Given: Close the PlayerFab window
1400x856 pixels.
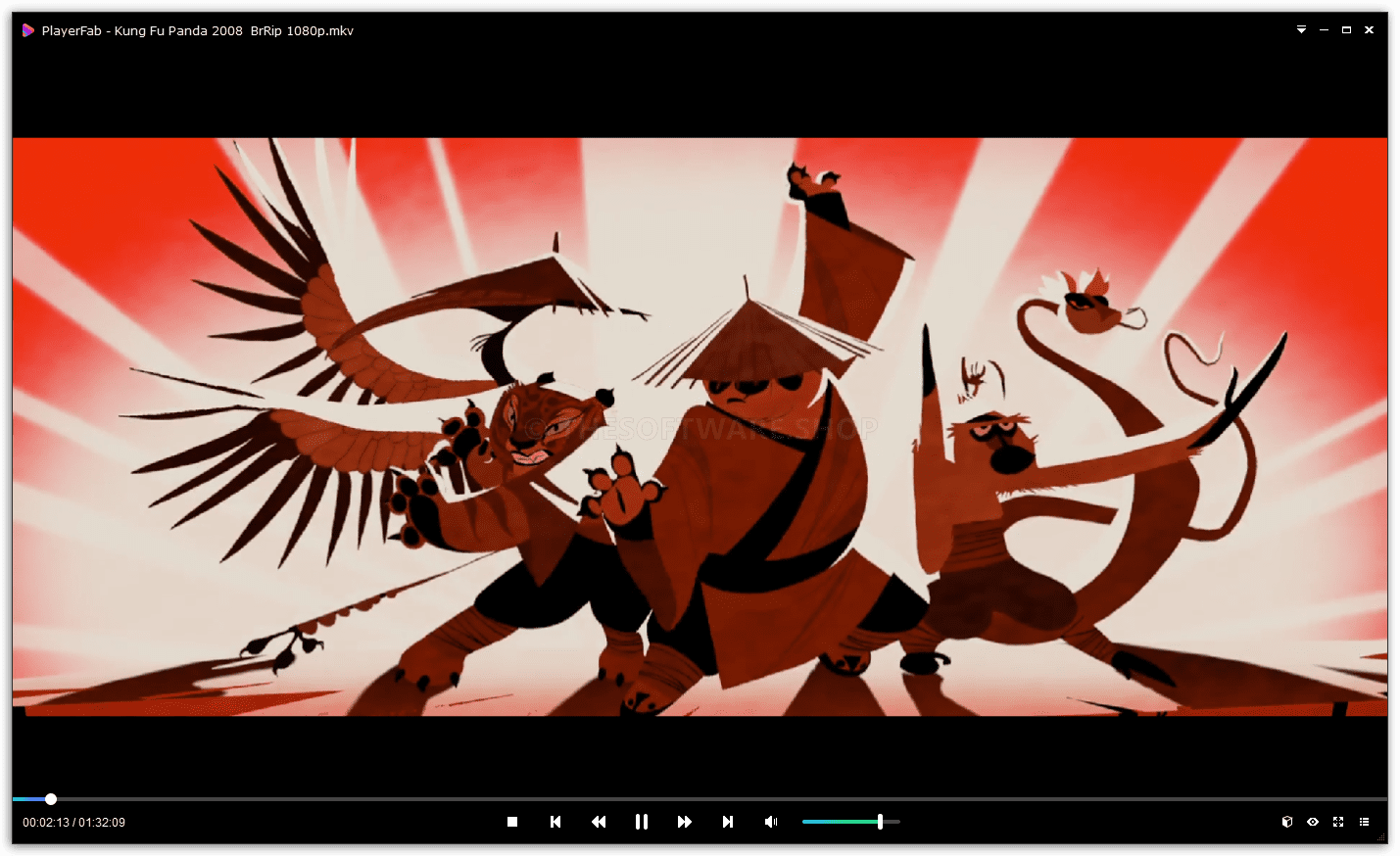Looking at the screenshot, I should pyautogui.click(x=1369, y=30).
